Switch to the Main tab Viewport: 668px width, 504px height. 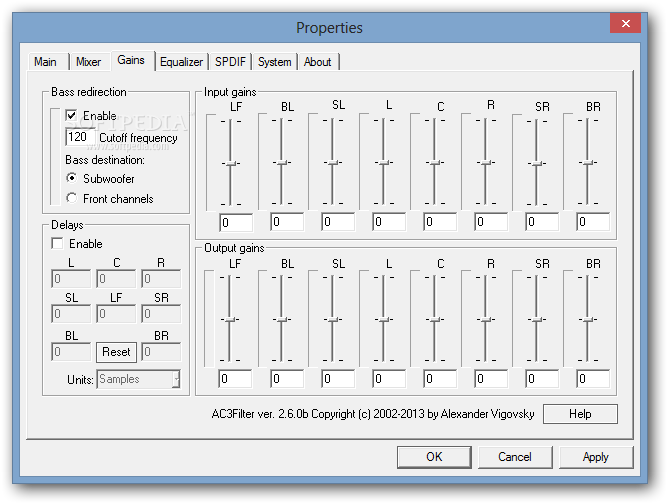click(x=46, y=62)
